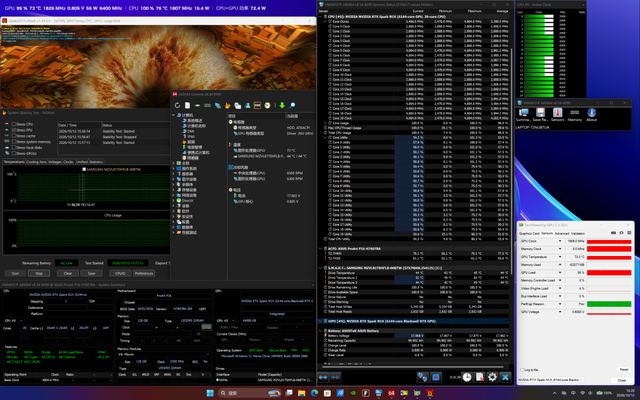
Task: Click Save Report icon in HWiNFO
Action: (540, 113)
